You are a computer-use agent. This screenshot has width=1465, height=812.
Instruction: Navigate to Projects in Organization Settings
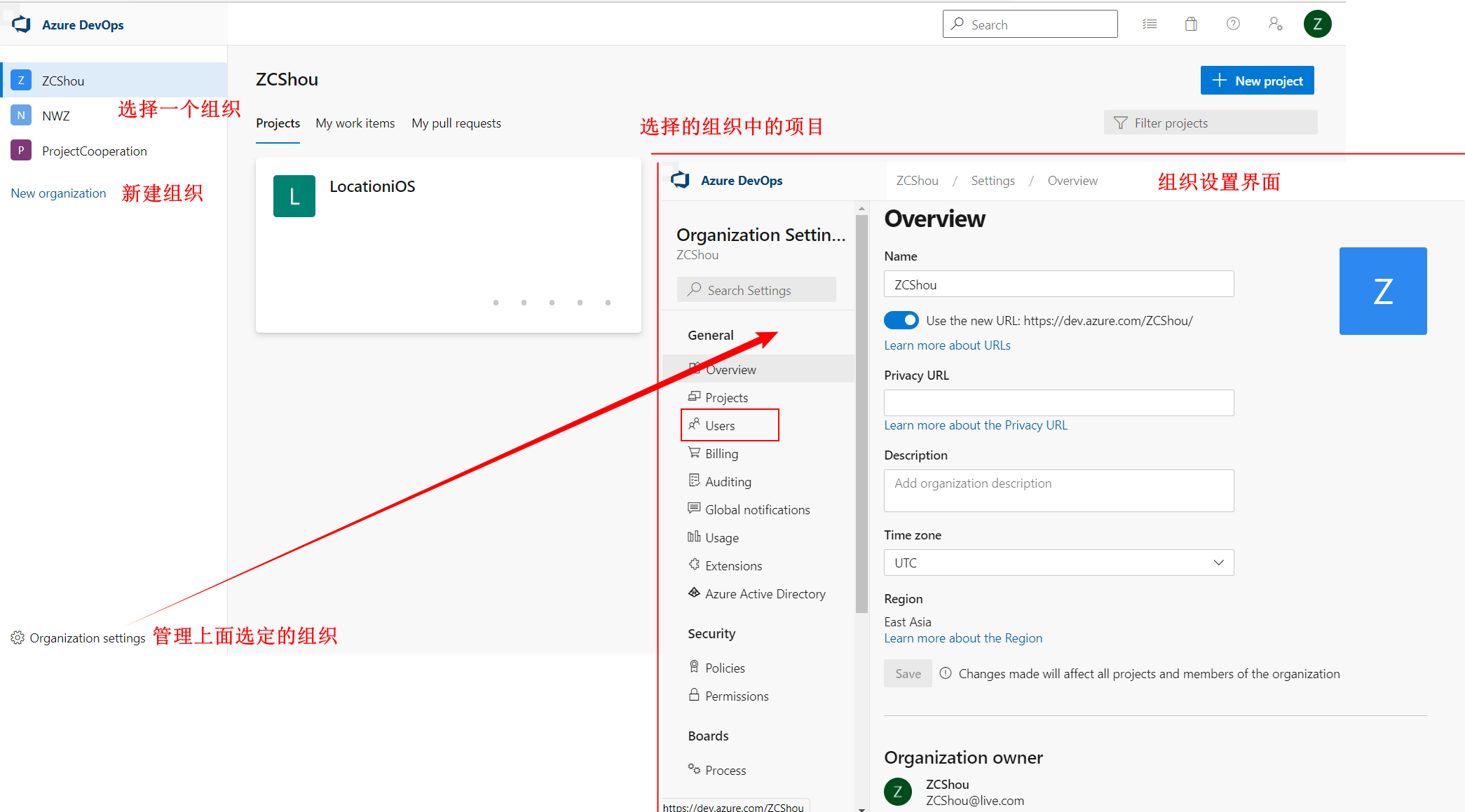coord(727,397)
